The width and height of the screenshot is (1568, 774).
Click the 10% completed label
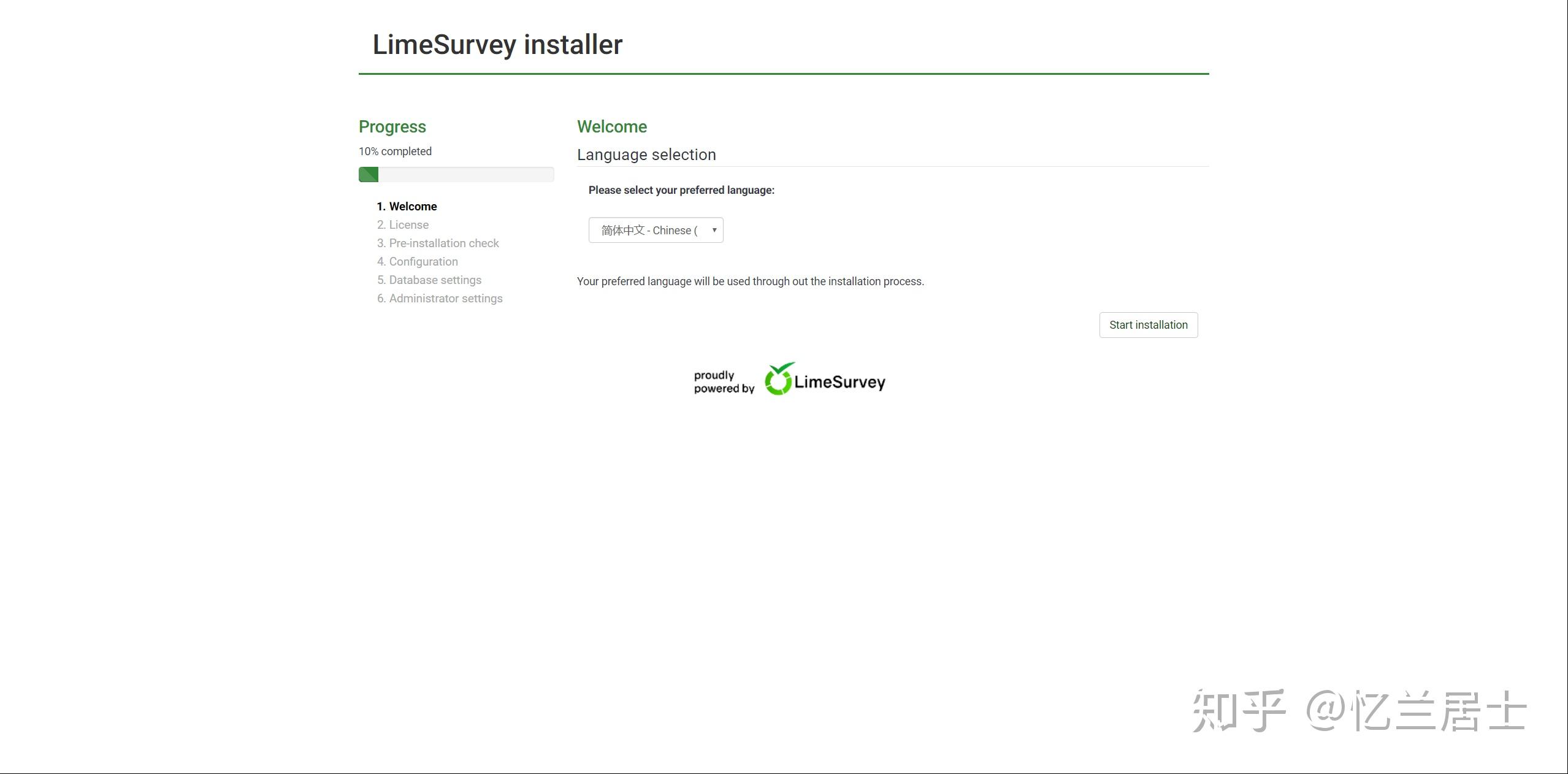395,151
